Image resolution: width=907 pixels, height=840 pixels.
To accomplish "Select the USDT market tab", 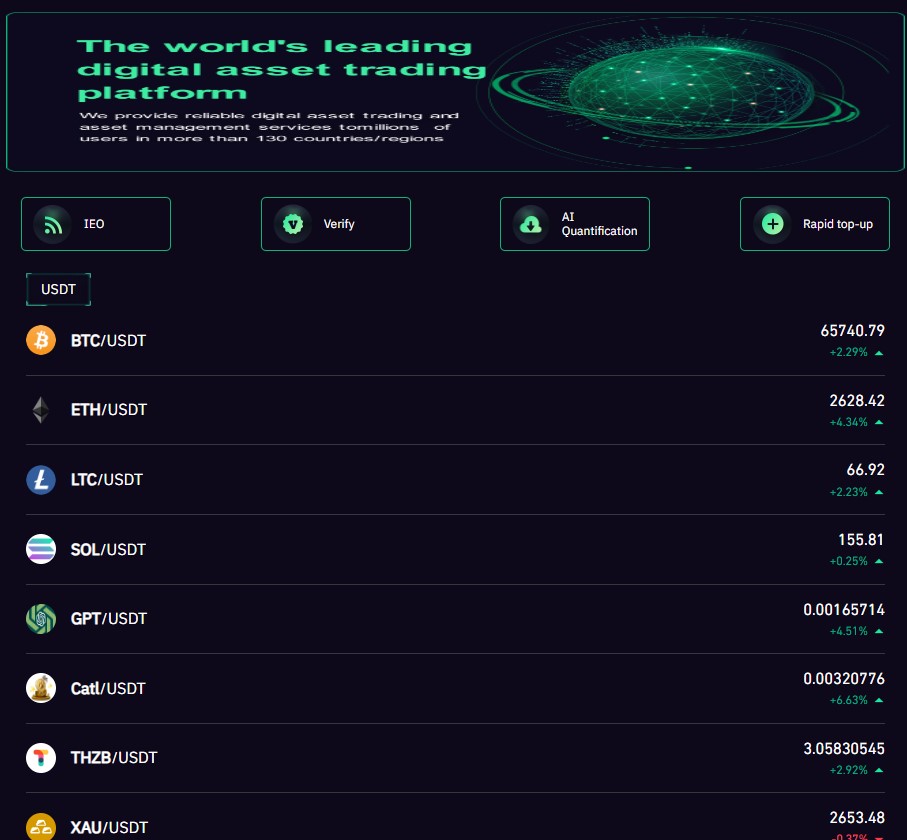I will tap(58, 289).
